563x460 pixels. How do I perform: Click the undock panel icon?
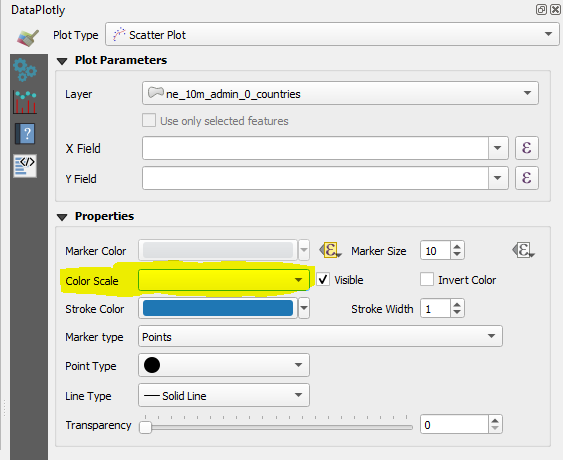541,9
